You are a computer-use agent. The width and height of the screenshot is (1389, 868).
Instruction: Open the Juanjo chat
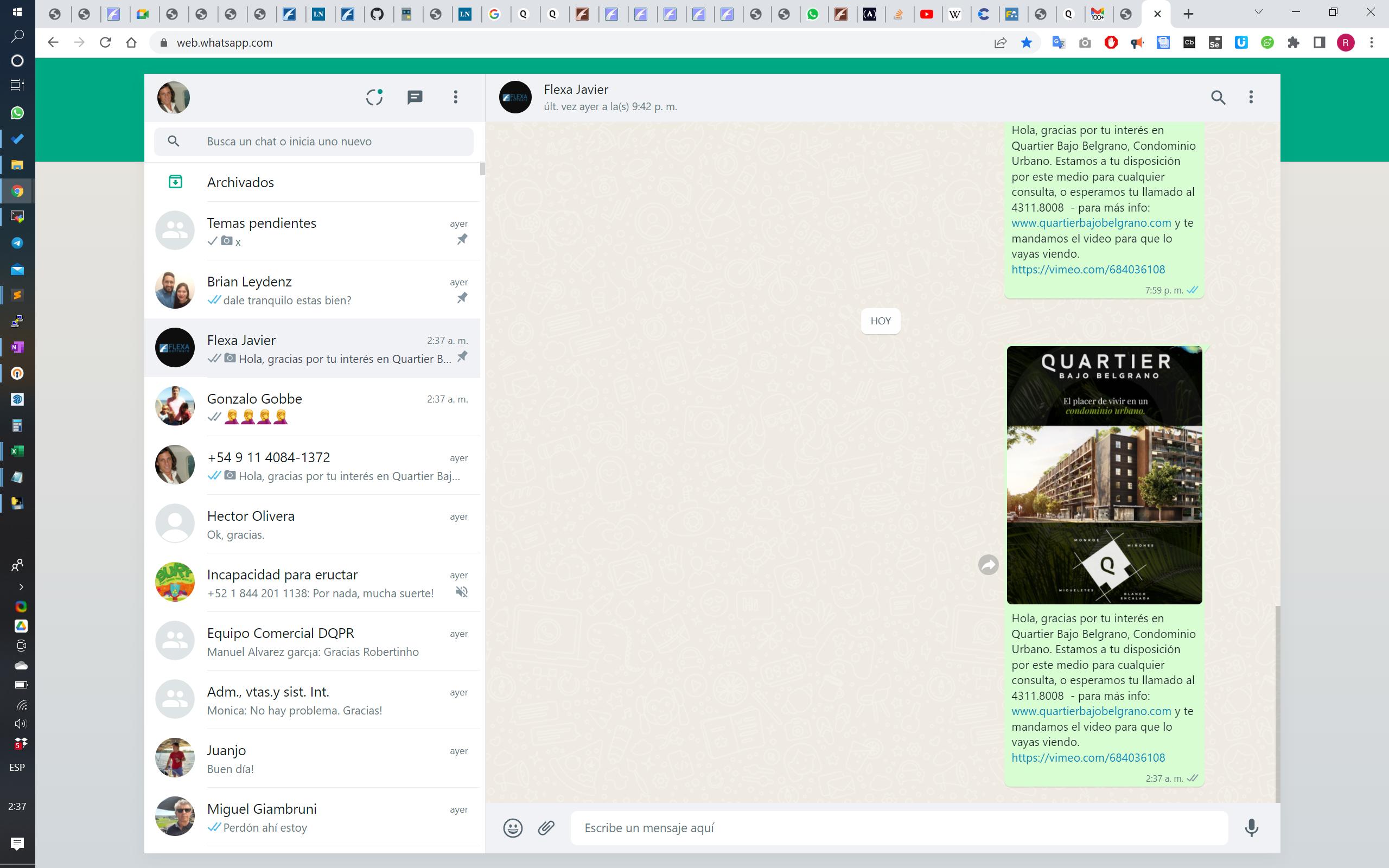coord(312,758)
